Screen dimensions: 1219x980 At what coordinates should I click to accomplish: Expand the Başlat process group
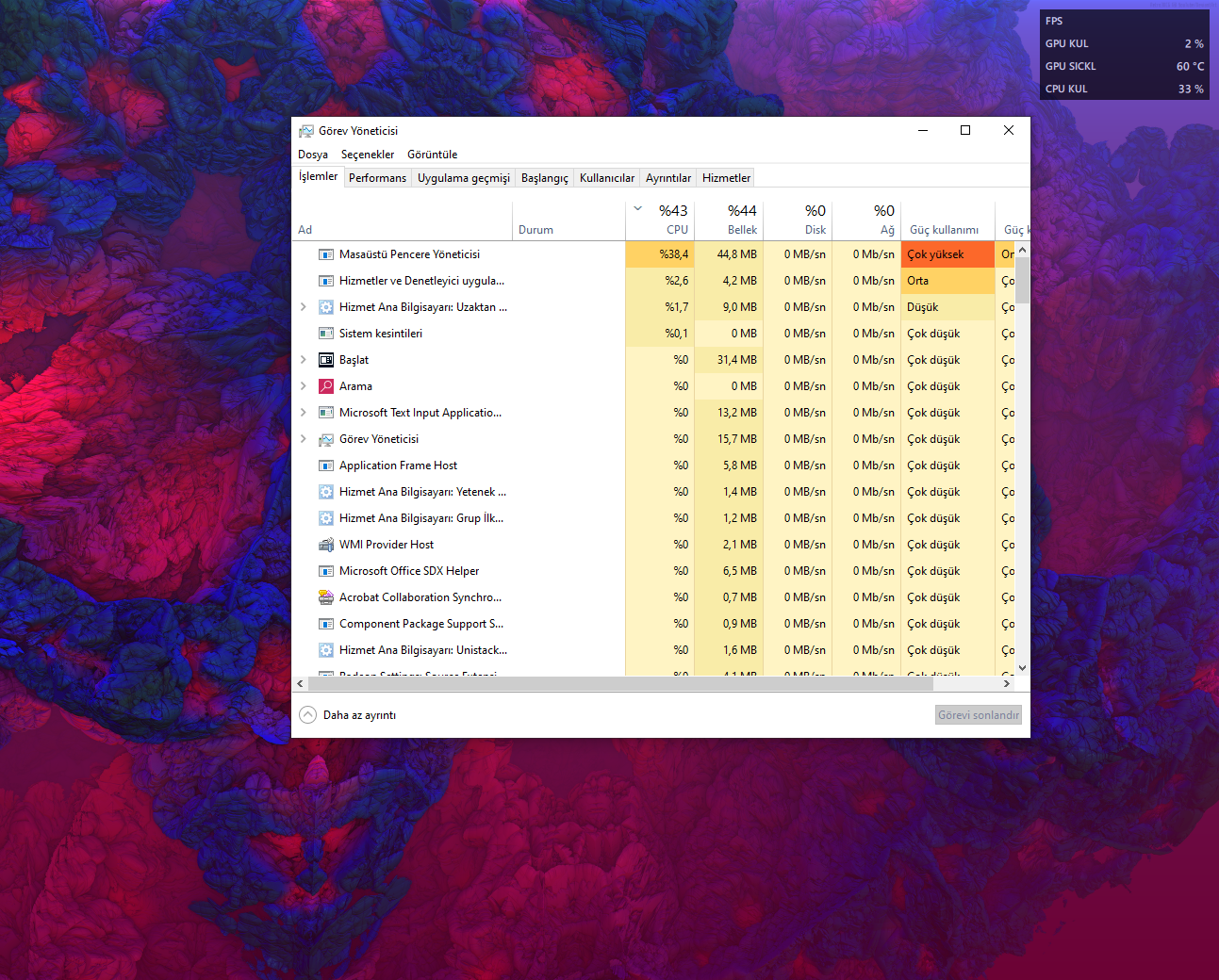pyautogui.click(x=303, y=360)
